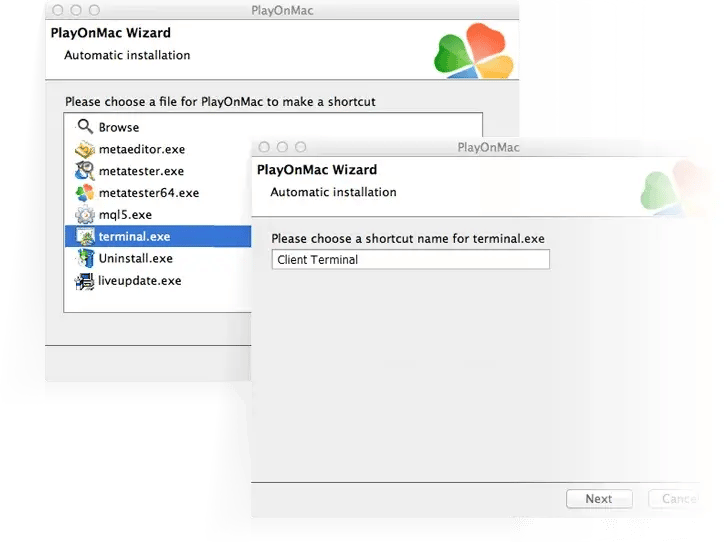Click the terminal.exe file icon
This screenshot has height=542, width=726.
pos(85,236)
